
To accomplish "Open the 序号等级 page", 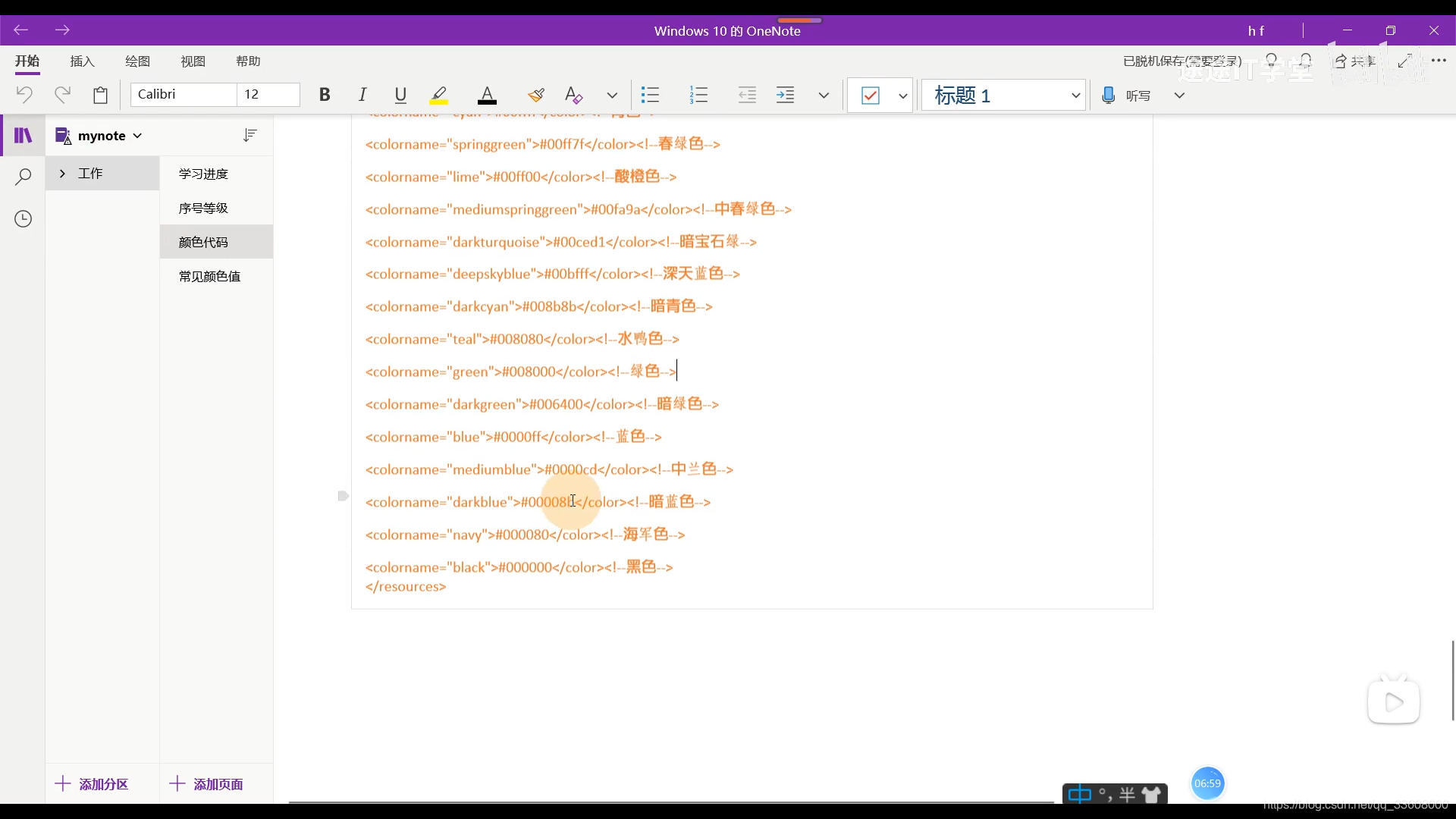I will [216, 208].
